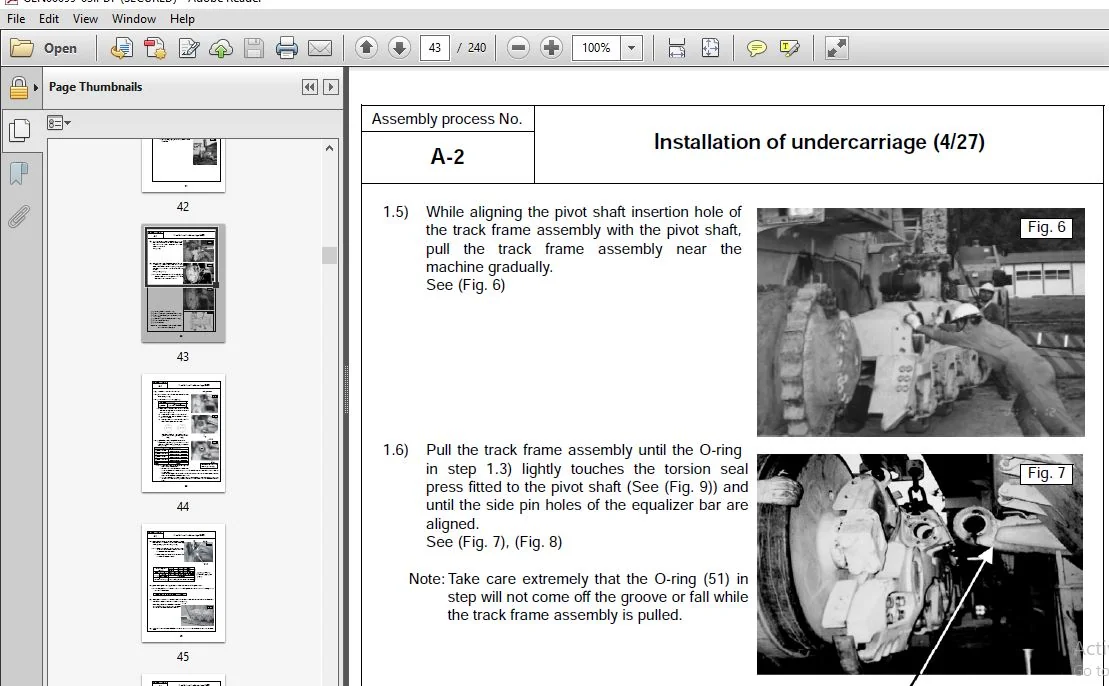Select the highlight text tool
This screenshot has width=1109, height=686.
point(789,48)
